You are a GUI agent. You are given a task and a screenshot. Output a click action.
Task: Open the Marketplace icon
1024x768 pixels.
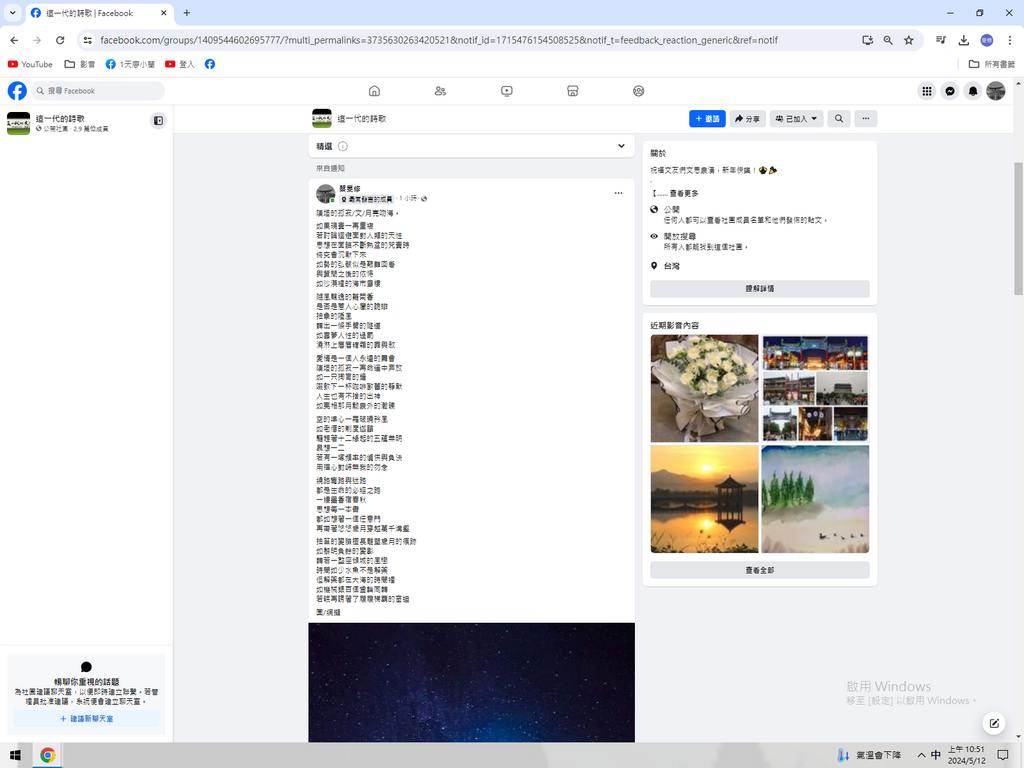coord(573,91)
